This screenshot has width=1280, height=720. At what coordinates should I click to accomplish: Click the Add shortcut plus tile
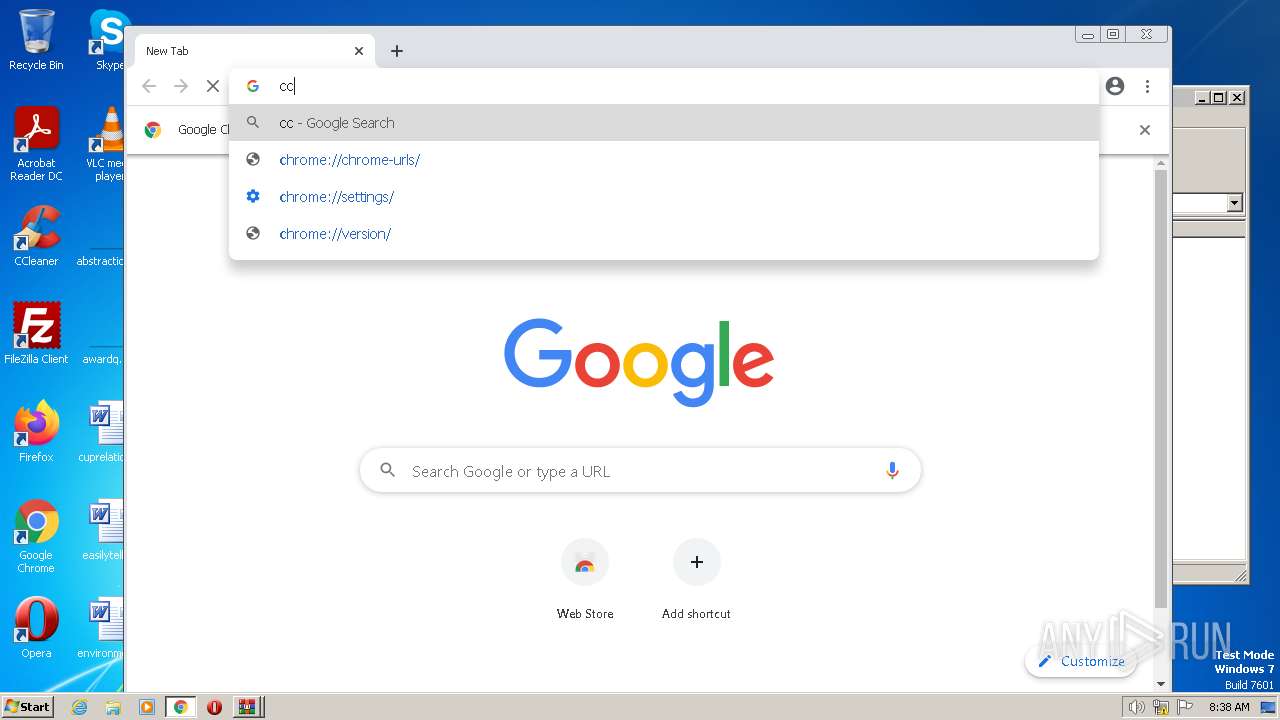coord(696,579)
